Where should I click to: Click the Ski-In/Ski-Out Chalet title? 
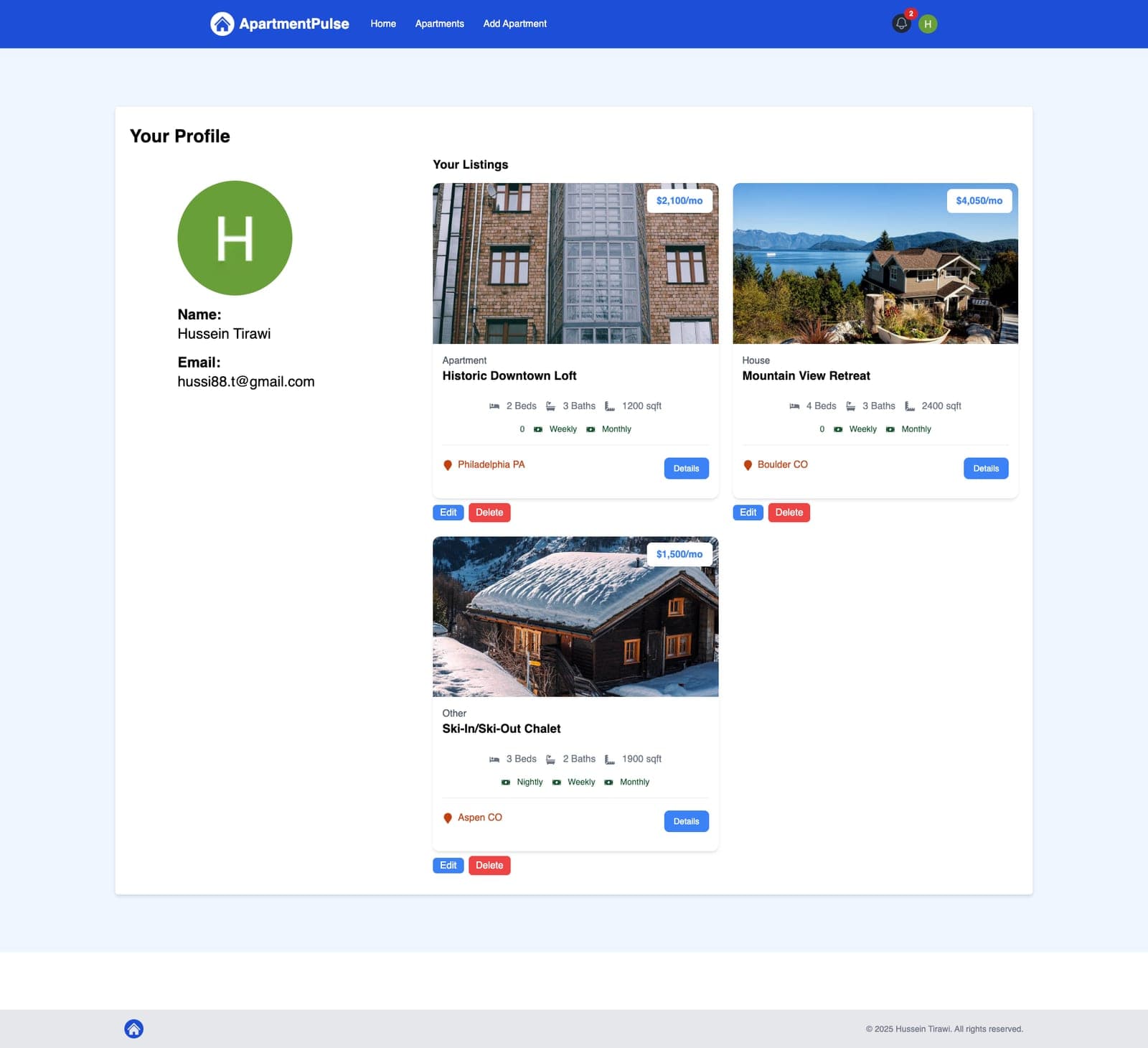[502, 729]
